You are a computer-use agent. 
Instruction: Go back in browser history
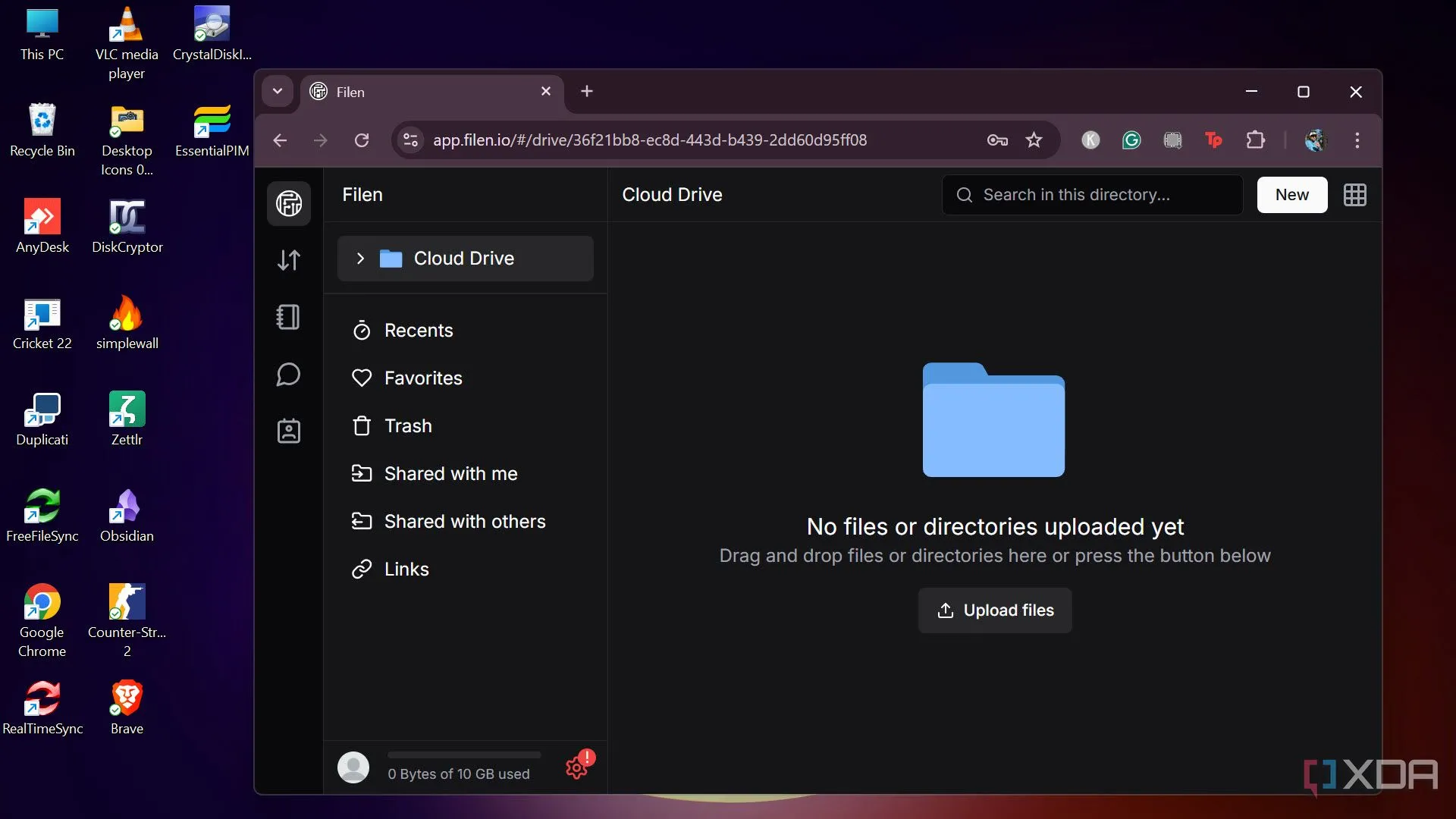click(280, 140)
